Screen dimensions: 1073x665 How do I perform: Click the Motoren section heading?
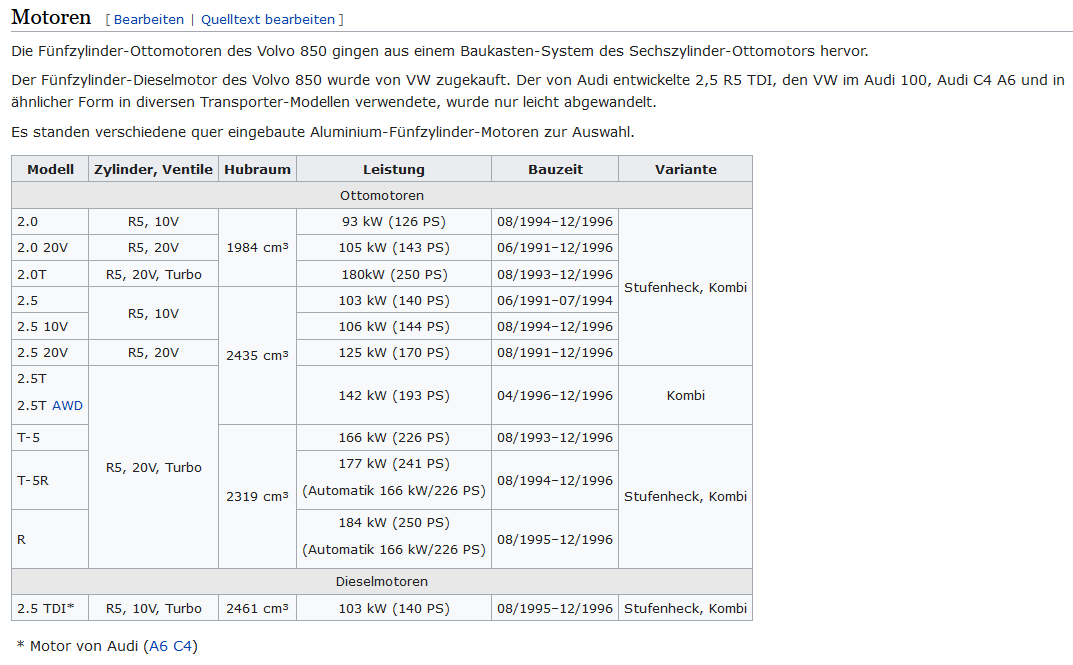tap(51, 18)
